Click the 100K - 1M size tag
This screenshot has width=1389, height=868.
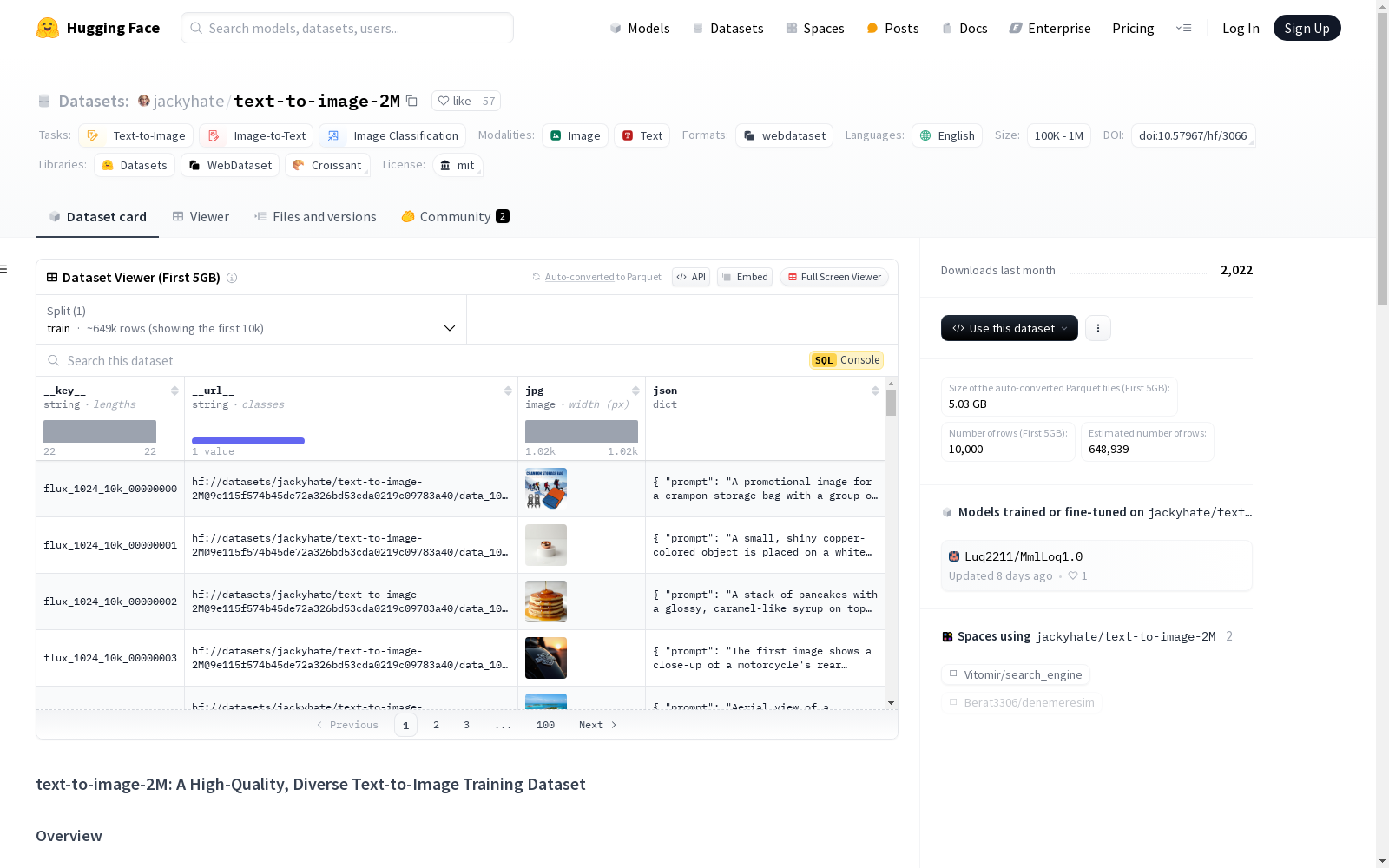click(x=1059, y=135)
